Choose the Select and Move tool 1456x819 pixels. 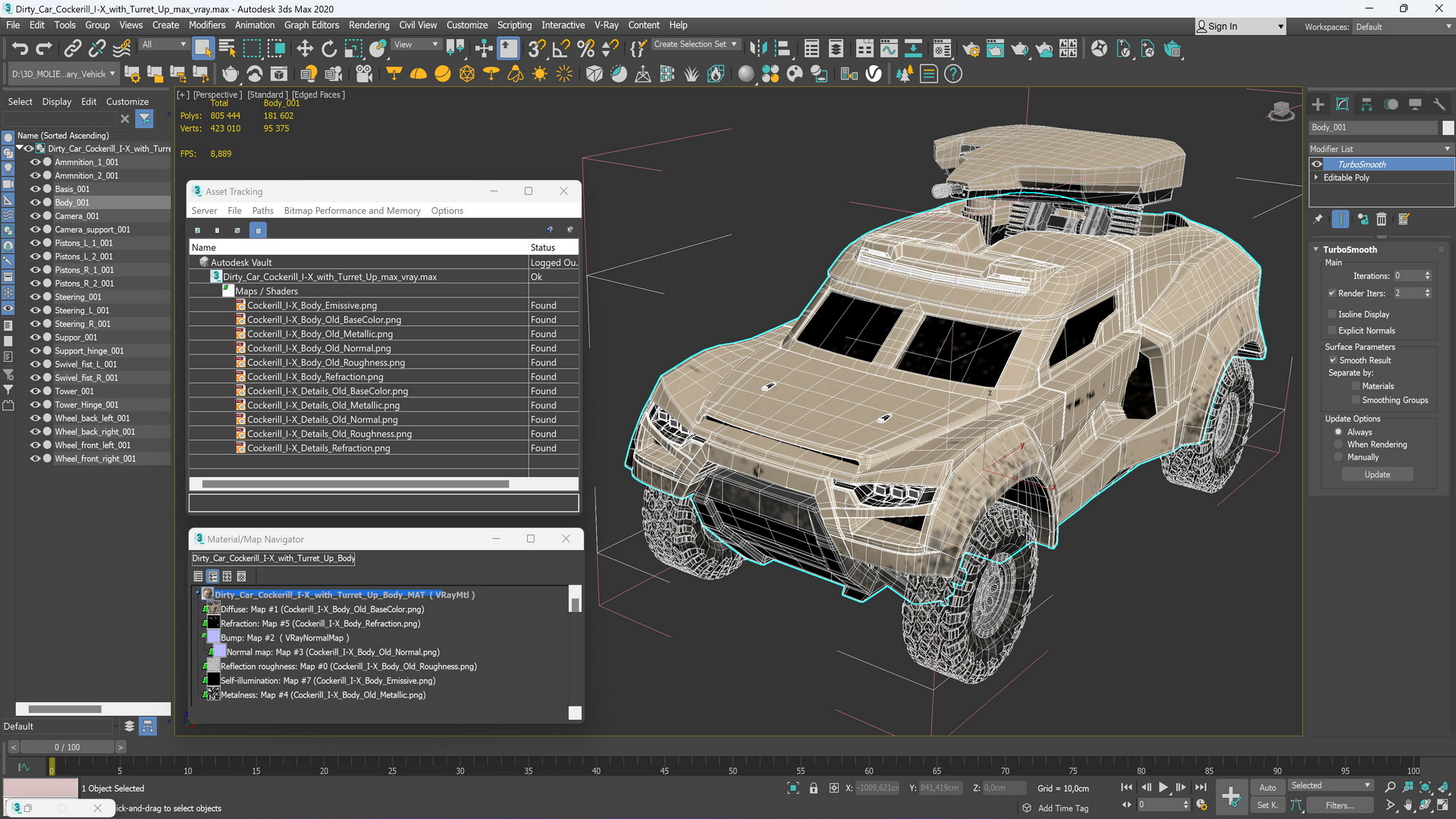[305, 49]
